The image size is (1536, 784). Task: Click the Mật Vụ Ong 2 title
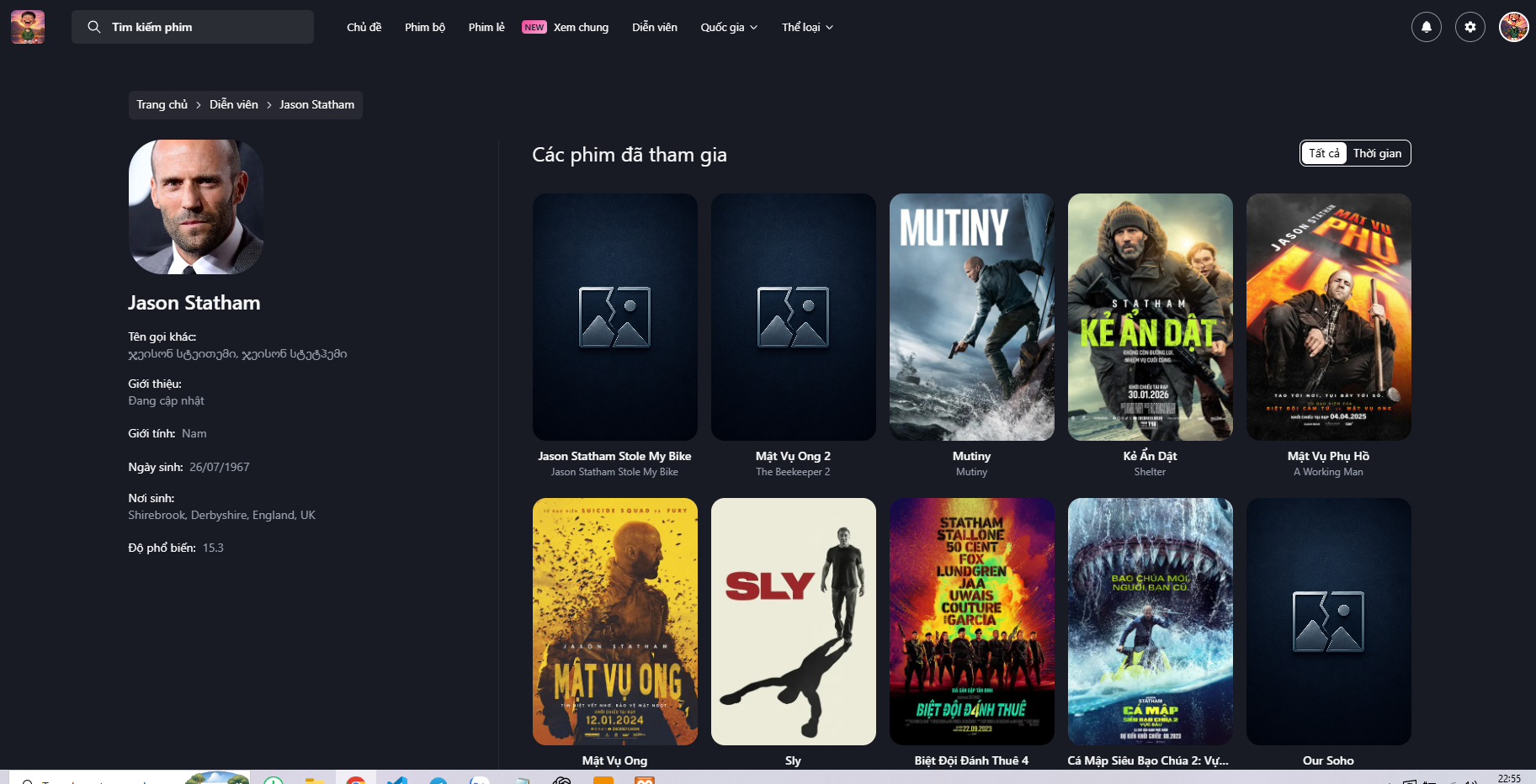tap(793, 456)
